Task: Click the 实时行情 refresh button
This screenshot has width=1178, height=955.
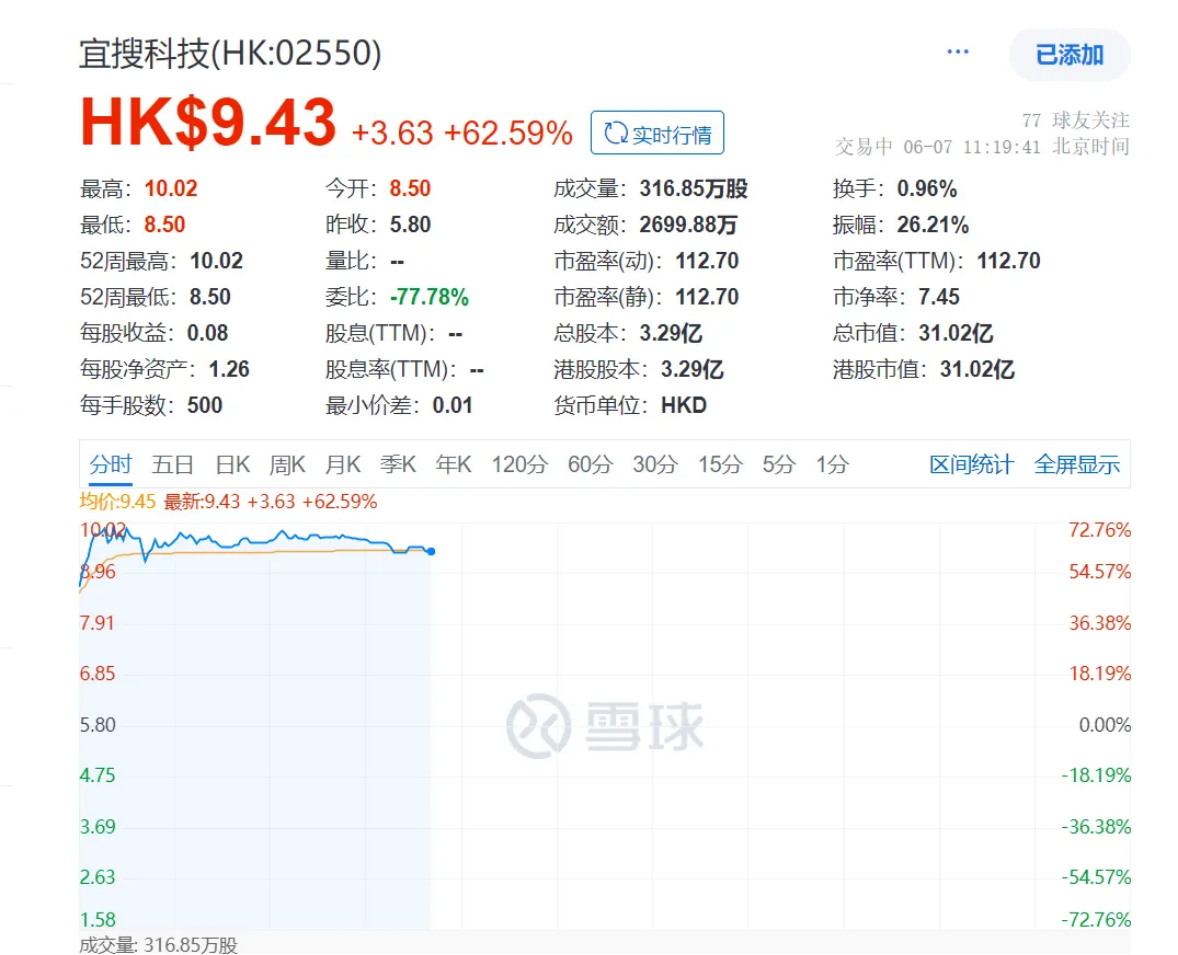Action: pyautogui.click(x=657, y=134)
